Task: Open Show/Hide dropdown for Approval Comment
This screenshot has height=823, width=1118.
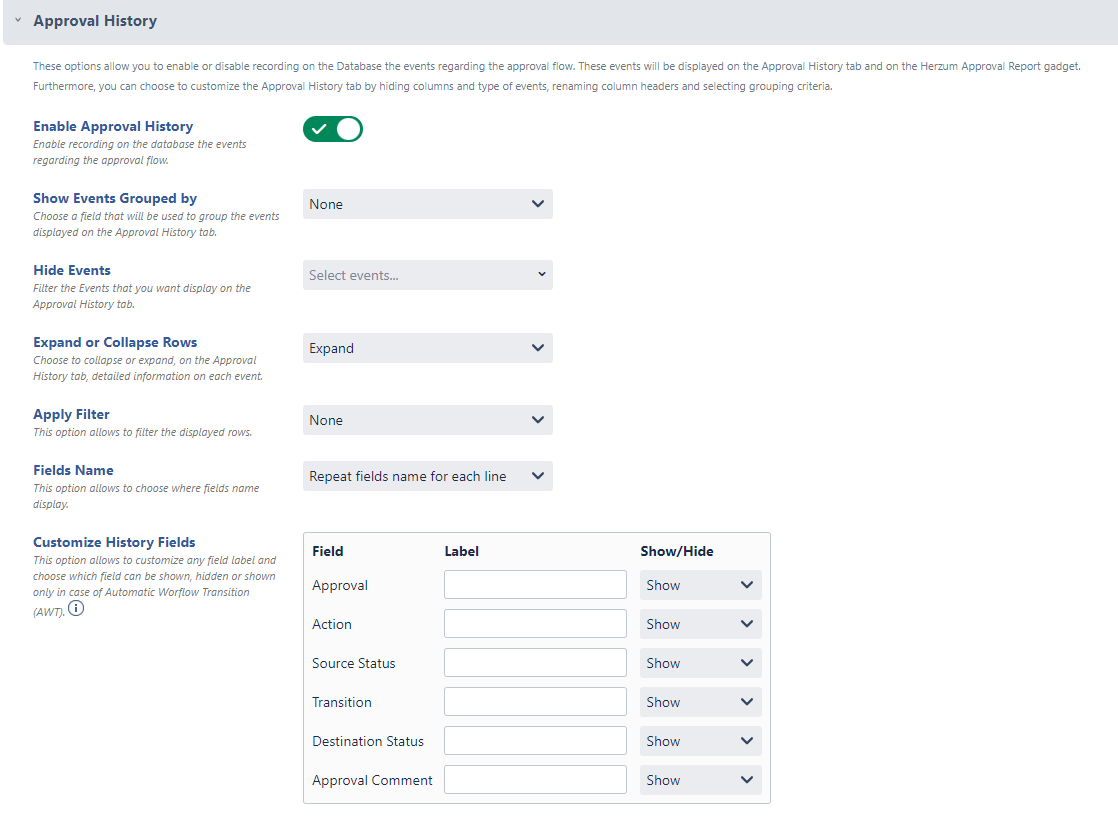Action: [x=701, y=779]
